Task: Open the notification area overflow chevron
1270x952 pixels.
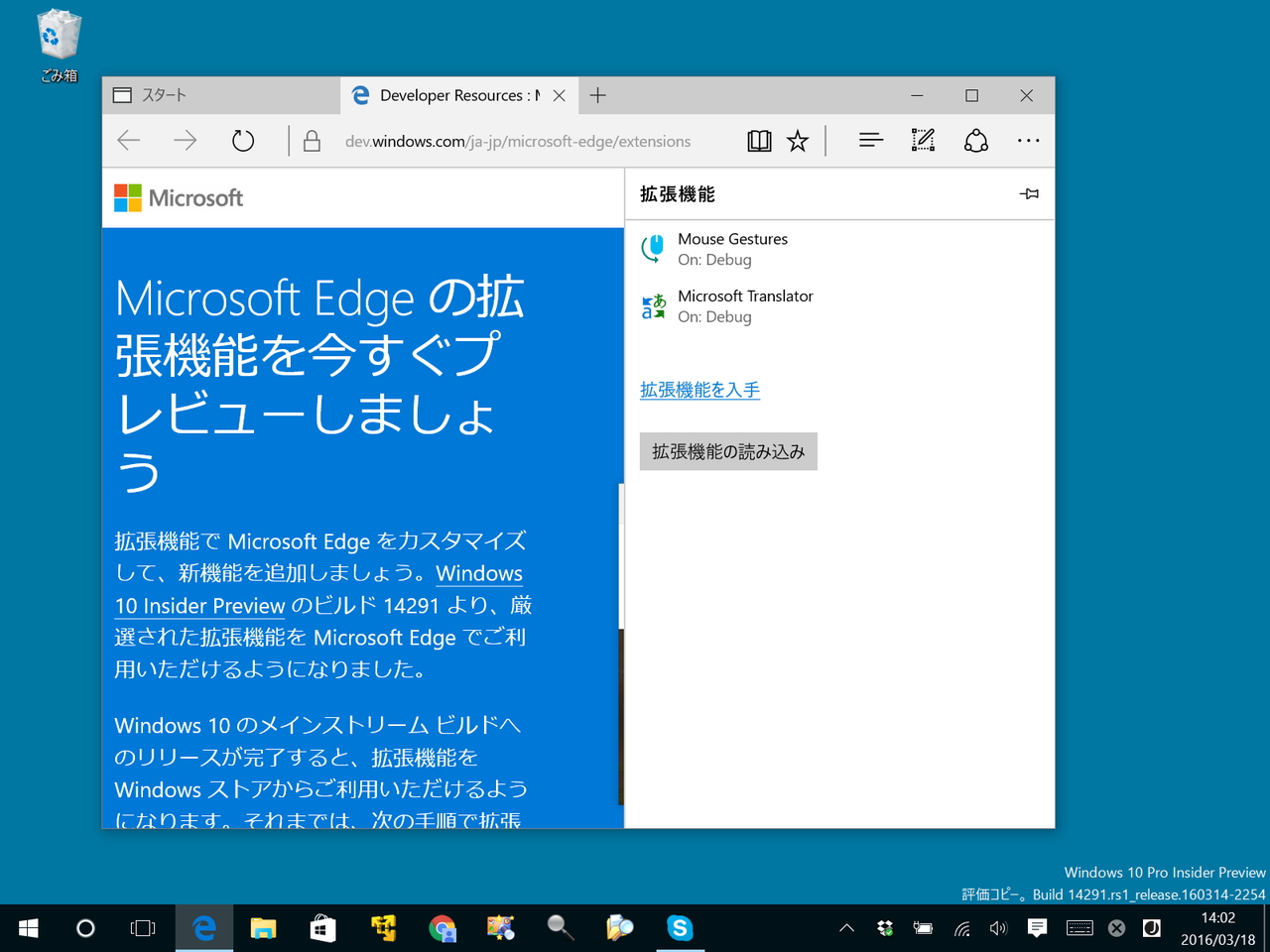Action: pyautogui.click(x=846, y=928)
